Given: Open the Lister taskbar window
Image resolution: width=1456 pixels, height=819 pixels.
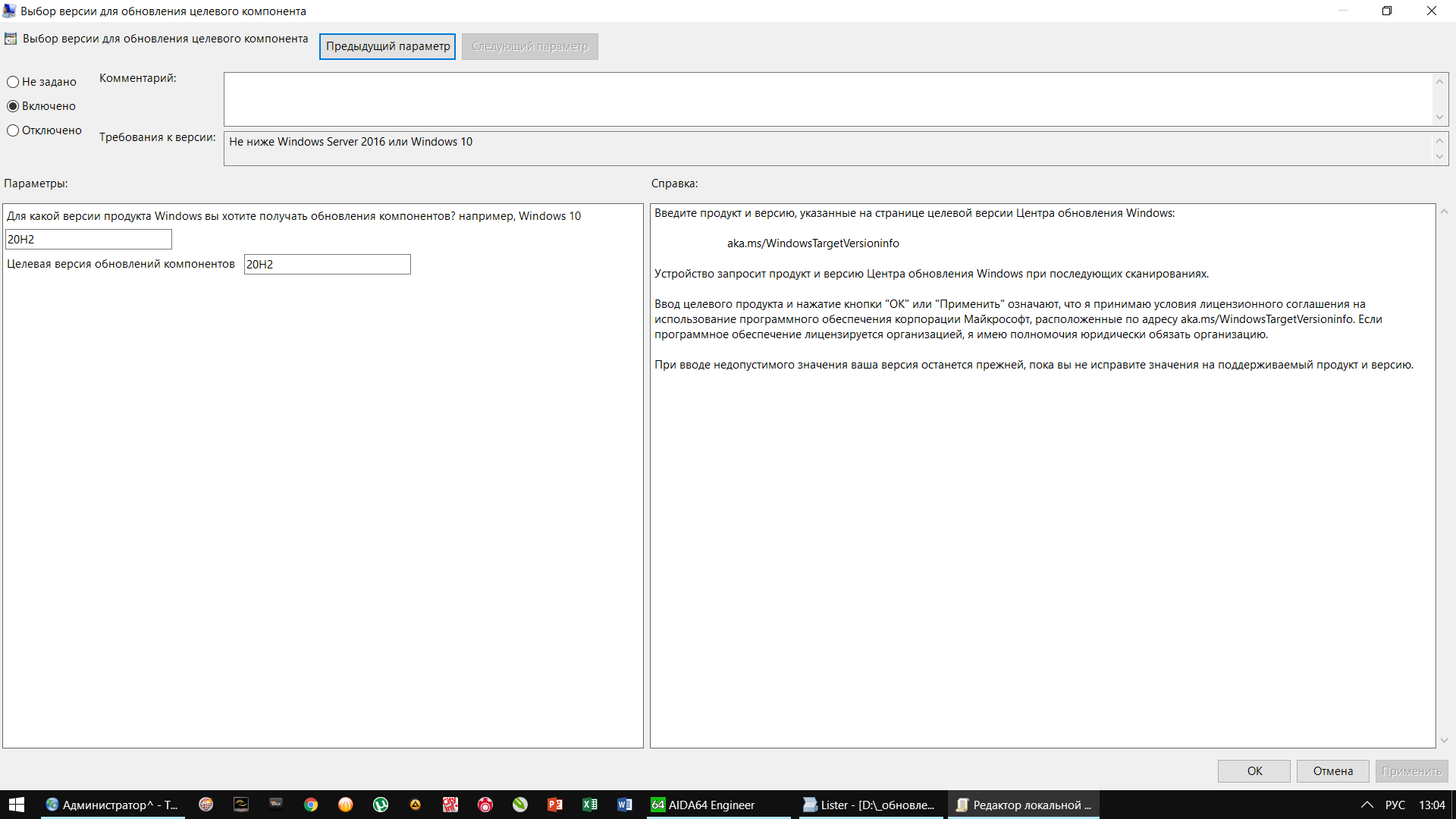Looking at the screenshot, I should 869,805.
